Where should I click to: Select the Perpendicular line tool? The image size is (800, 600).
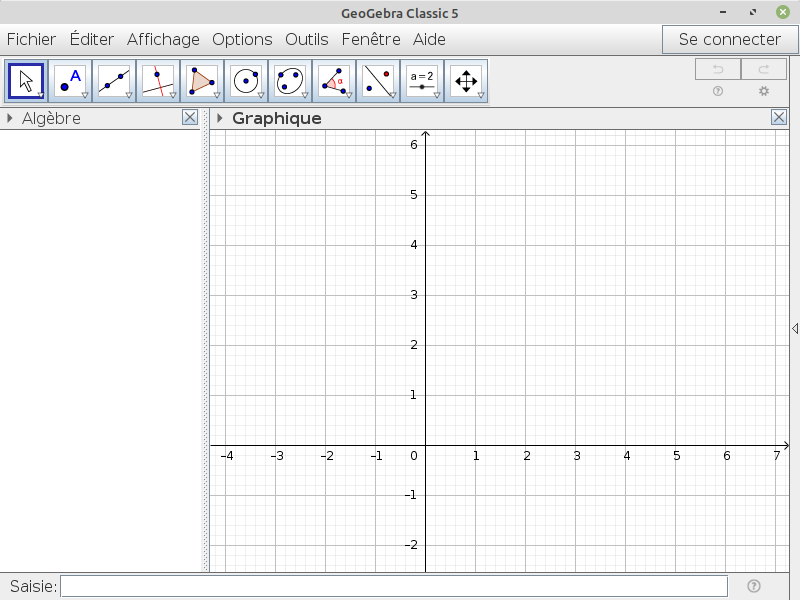pos(158,81)
